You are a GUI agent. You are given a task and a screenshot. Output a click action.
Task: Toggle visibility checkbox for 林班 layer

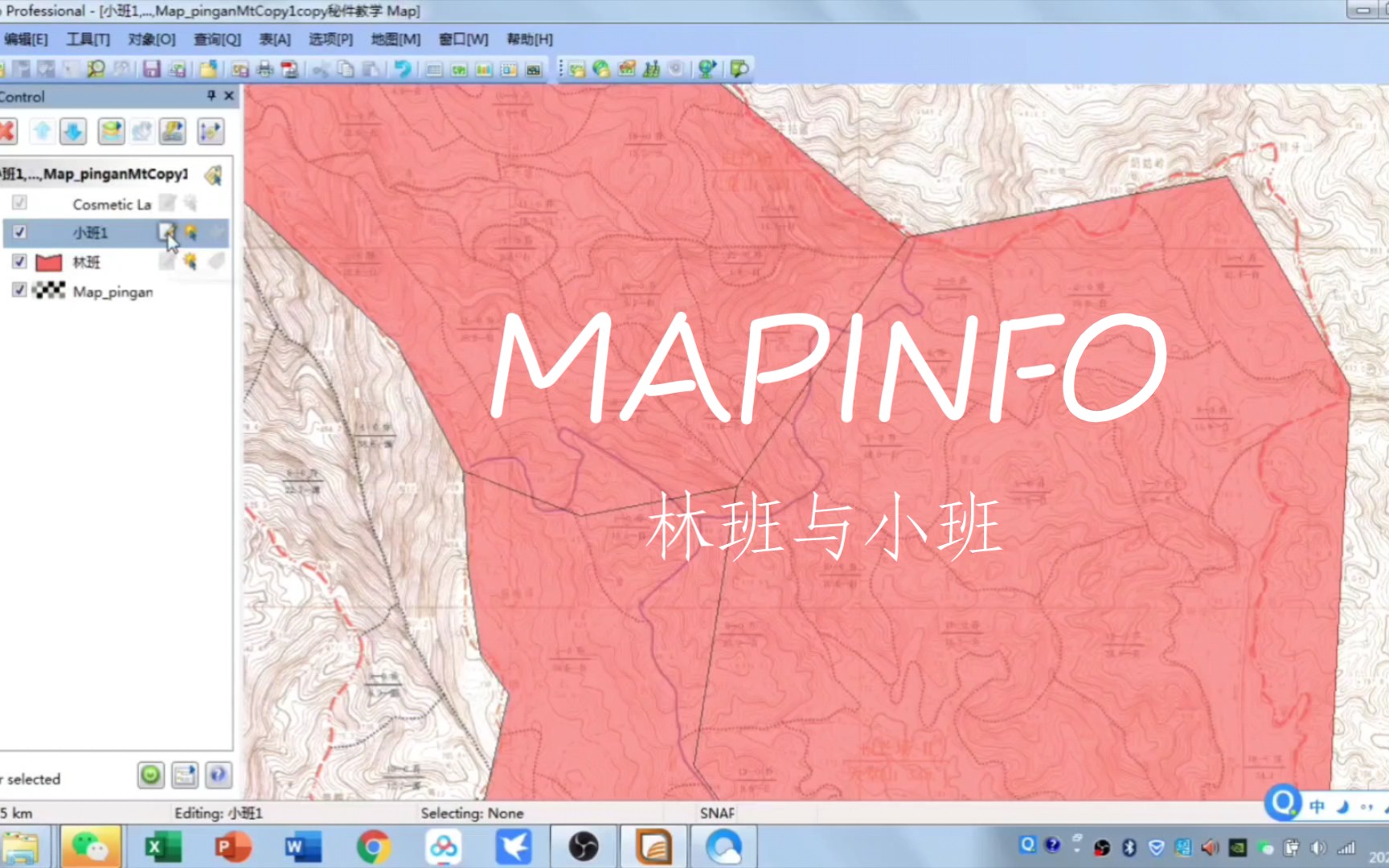(x=20, y=261)
